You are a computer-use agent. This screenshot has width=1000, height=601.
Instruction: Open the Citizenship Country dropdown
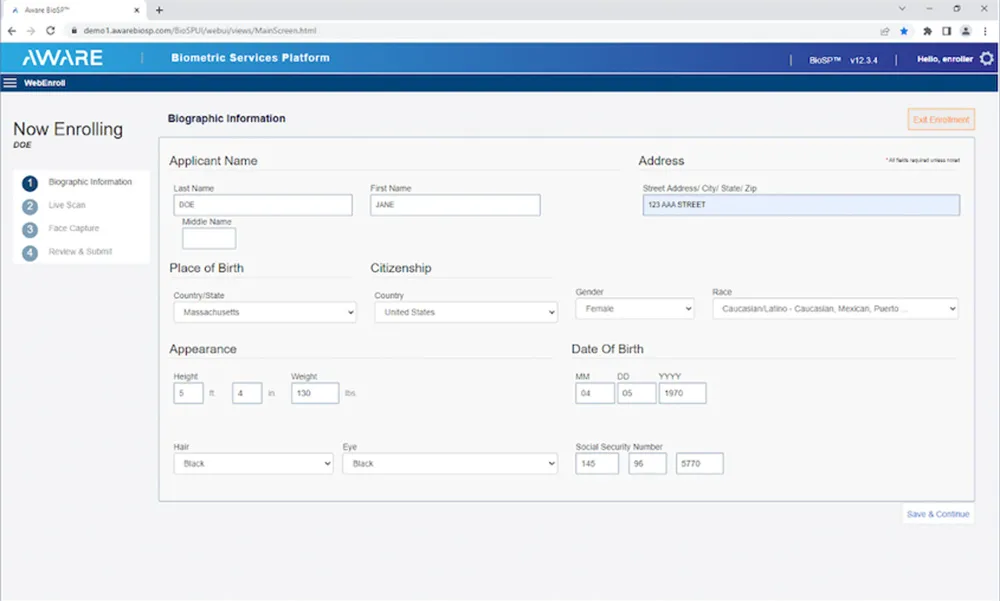tap(465, 312)
